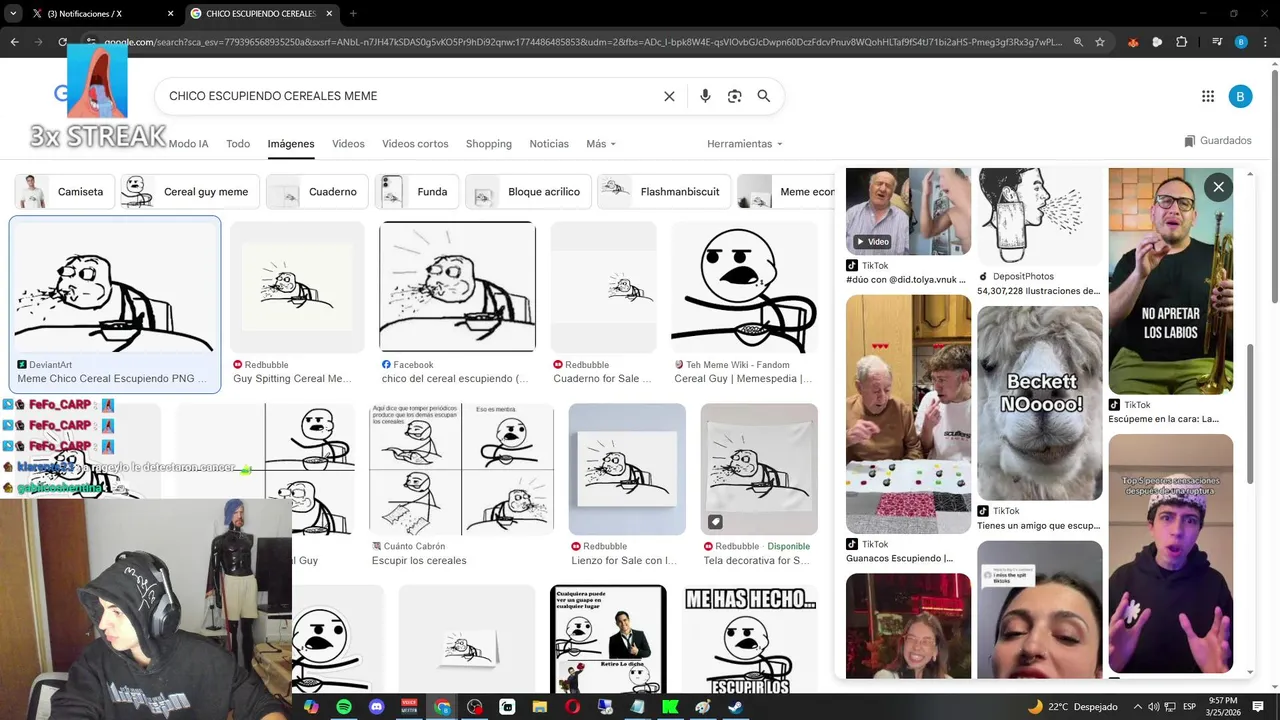This screenshot has width=1280, height=720.
Task: Open Chrome extensions puzzle icon
Action: pyautogui.click(x=1182, y=42)
